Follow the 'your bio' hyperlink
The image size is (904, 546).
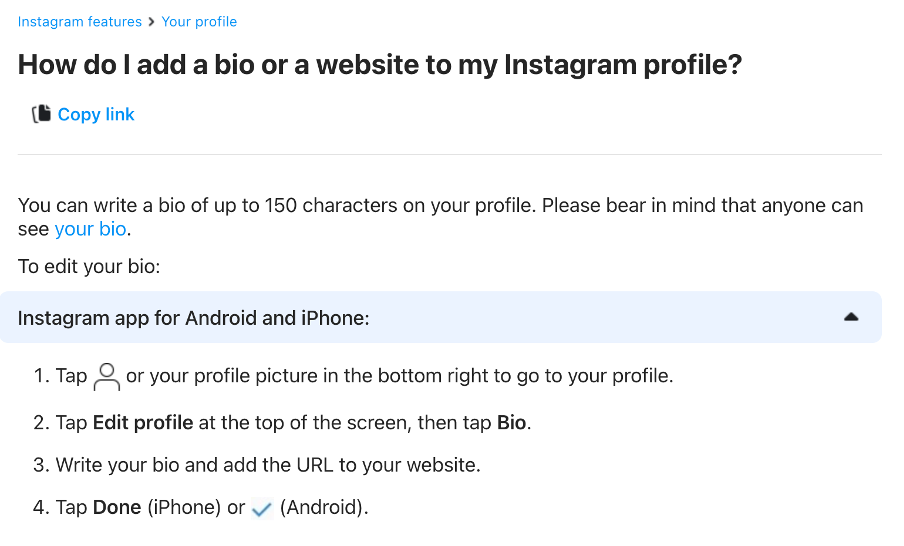pyautogui.click(x=91, y=229)
